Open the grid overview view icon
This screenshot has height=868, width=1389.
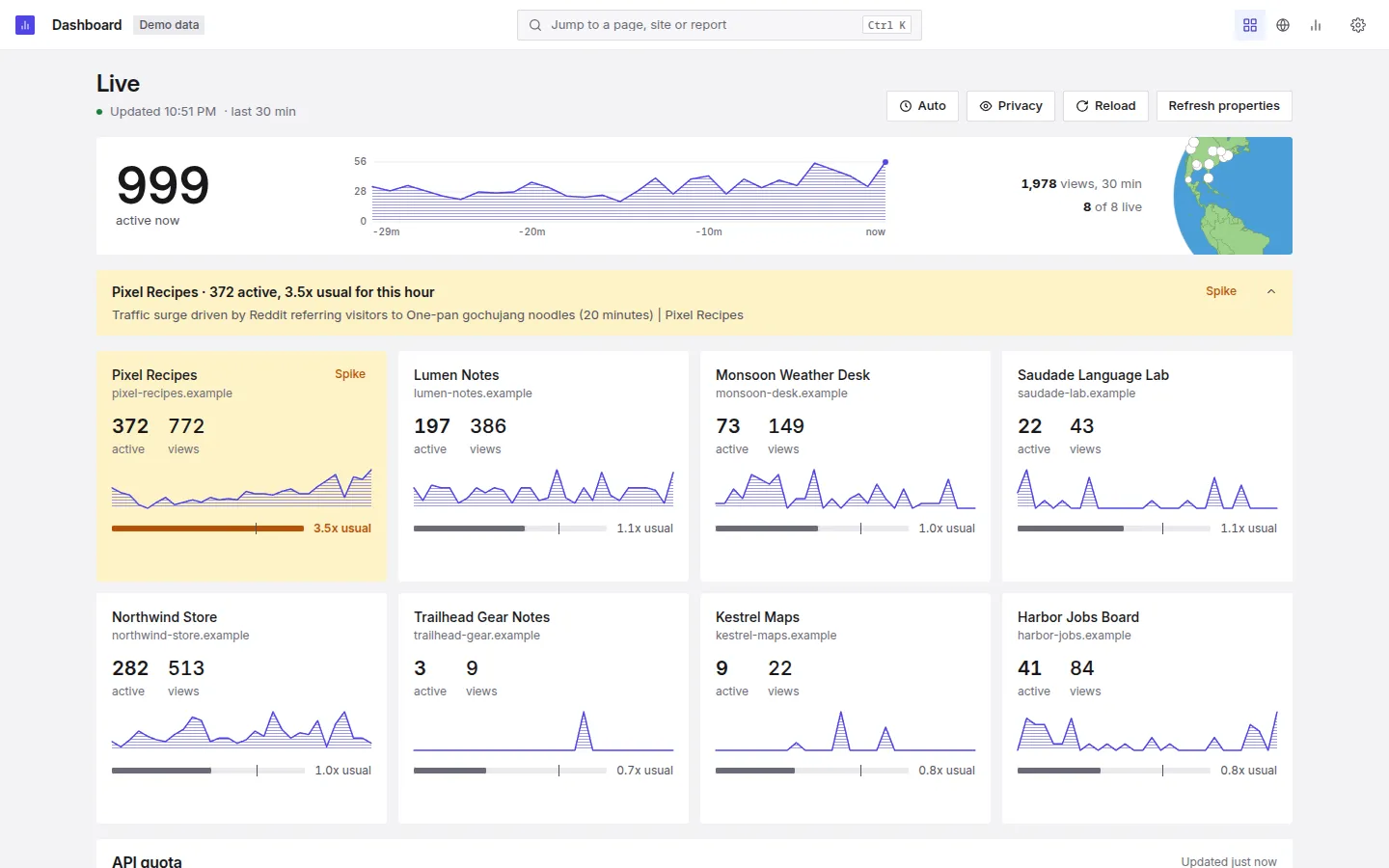click(x=1250, y=25)
